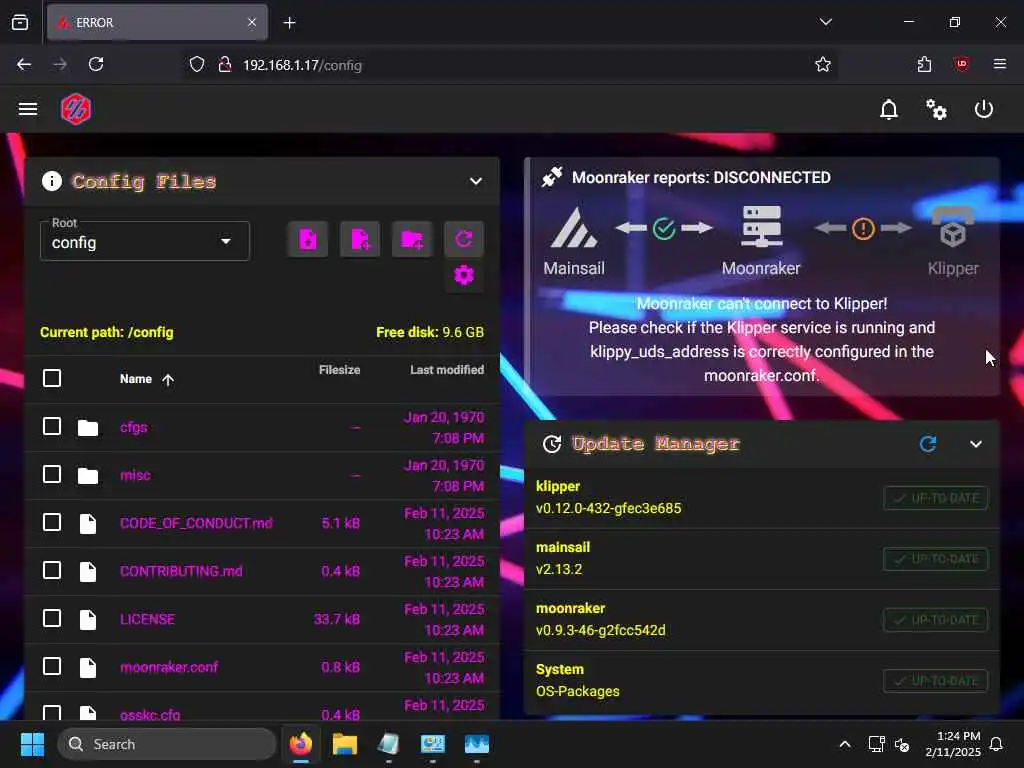Show hidden system tray icons
Viewport: 1024px width, 768px height.
[844, 744]
